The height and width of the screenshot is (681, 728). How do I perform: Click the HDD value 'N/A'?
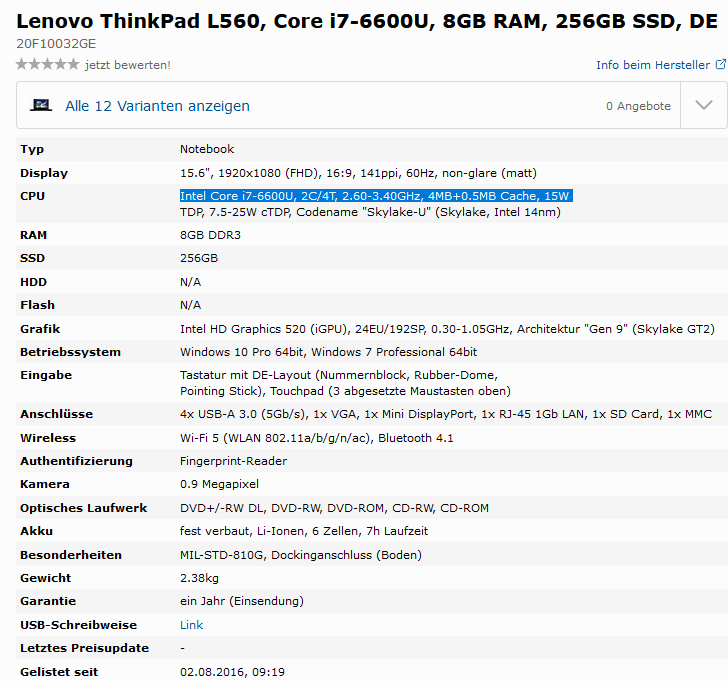[190, 282]
